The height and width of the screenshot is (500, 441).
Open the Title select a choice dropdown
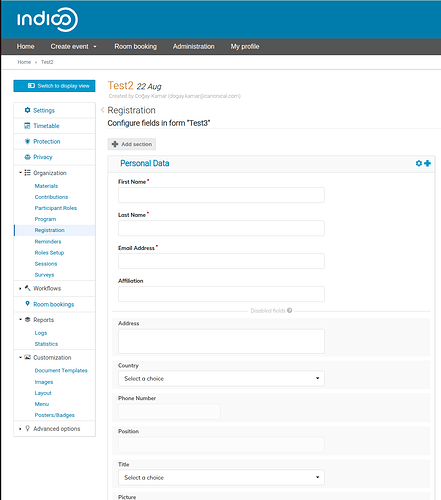(221, 478)
